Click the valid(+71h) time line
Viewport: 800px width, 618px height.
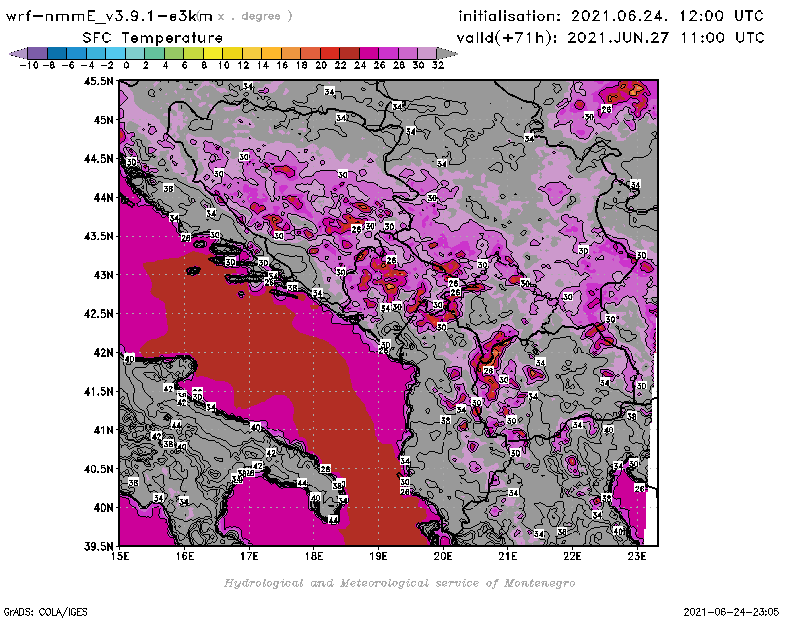pyautogui.click(x=610, y=37)
